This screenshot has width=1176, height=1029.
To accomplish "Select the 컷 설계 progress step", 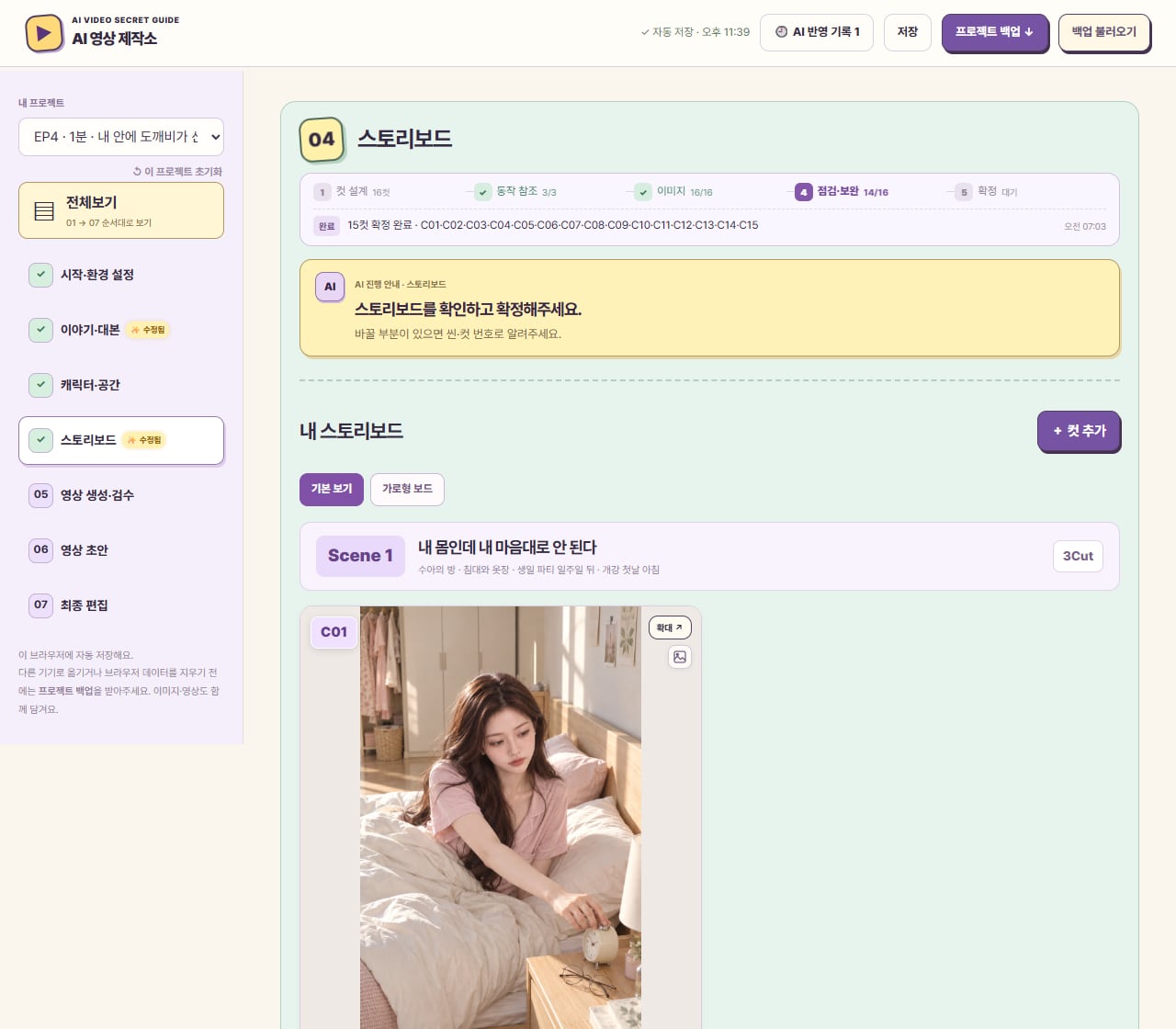I will click(x=353, y=192).
